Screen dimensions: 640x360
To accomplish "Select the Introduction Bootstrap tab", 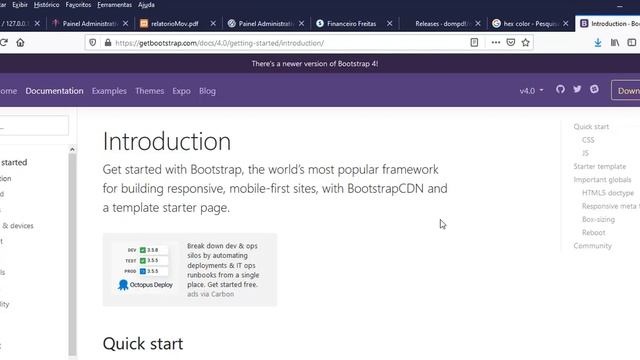I will [608, 24].
